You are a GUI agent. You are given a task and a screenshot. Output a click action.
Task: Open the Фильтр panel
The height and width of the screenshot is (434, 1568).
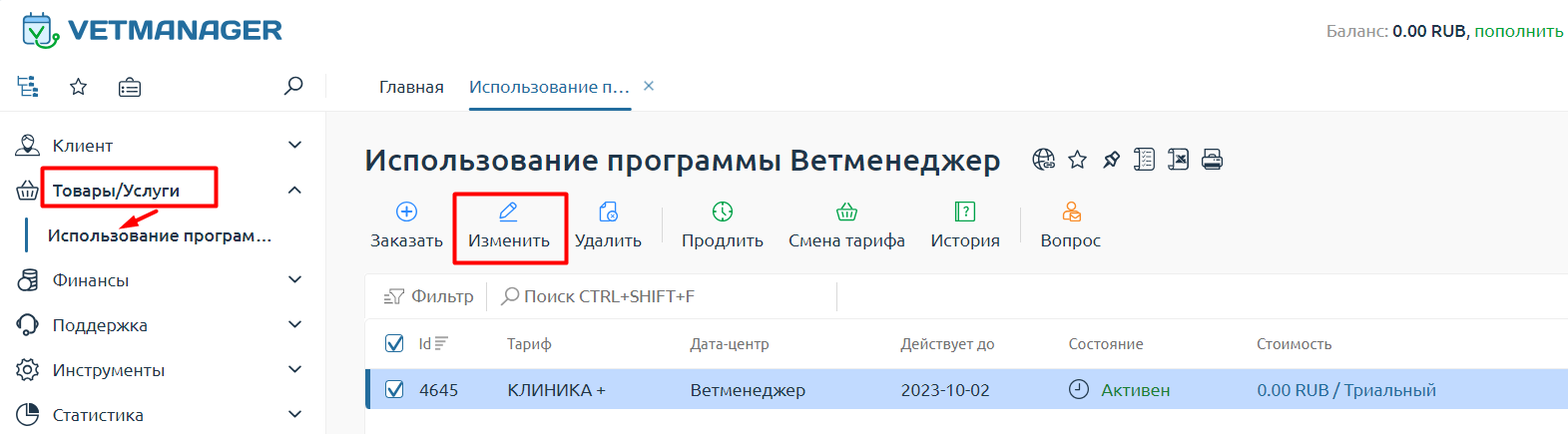pyautogui.click(x=429, y=296)
